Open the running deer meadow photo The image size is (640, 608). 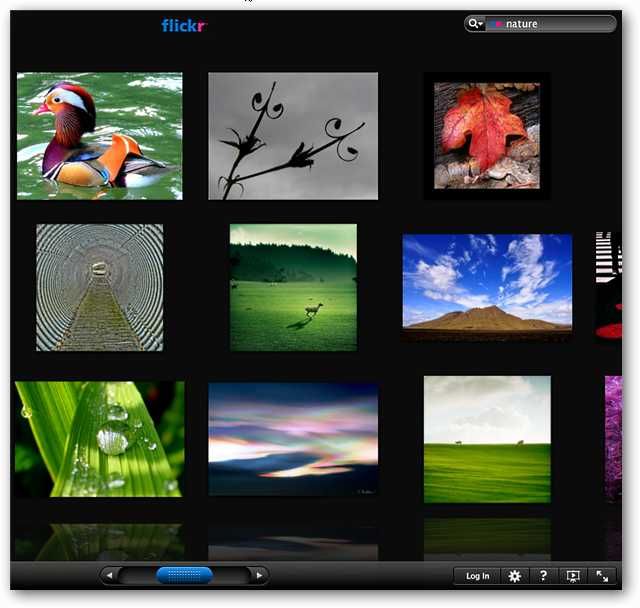click(x=293, y=287)
